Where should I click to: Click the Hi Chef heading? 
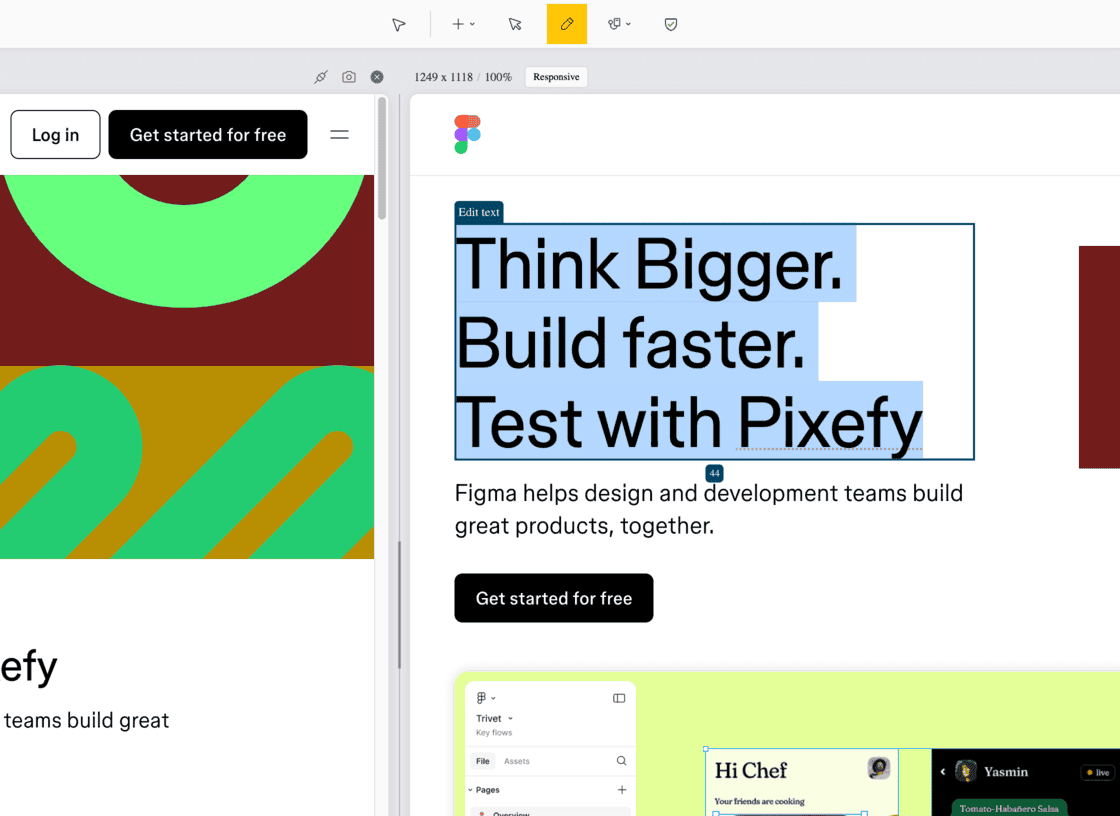pyautogui.click(x=751, y=770)
